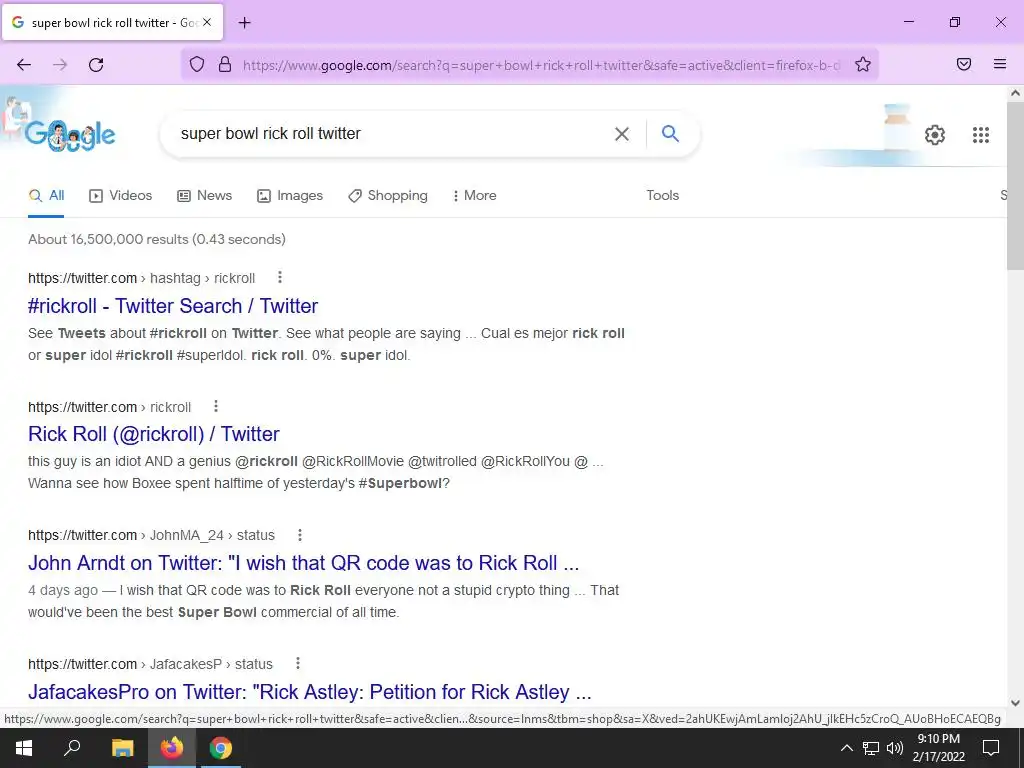Click the twitter.com › hashtag › rickroll breadcrumb

point(141,278)
